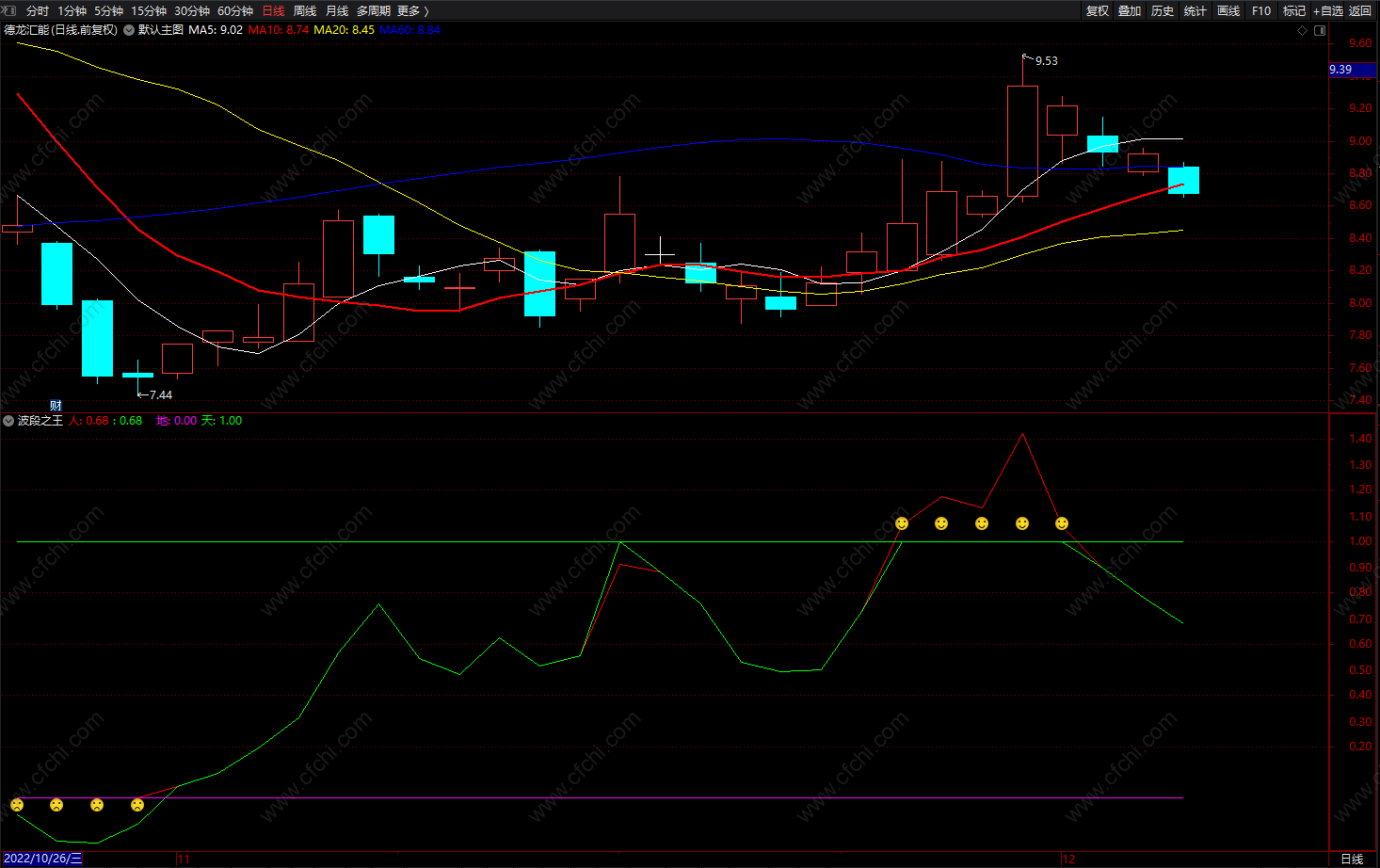
Task: Add stock via +自选 button
Action: tap(1328, 11)
